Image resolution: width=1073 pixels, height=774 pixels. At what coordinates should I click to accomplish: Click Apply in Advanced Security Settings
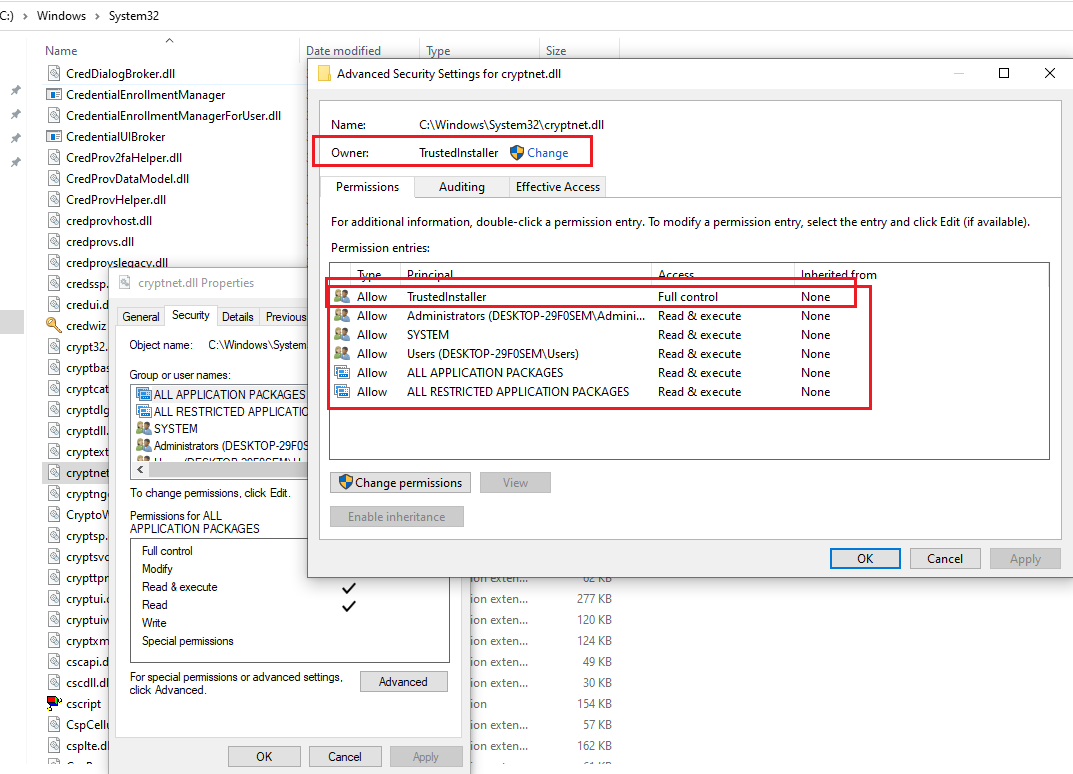pos(1025,558)
